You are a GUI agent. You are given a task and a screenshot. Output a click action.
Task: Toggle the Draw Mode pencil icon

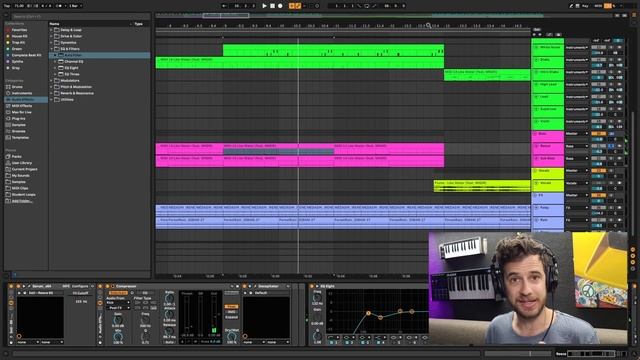pos(571,6)
